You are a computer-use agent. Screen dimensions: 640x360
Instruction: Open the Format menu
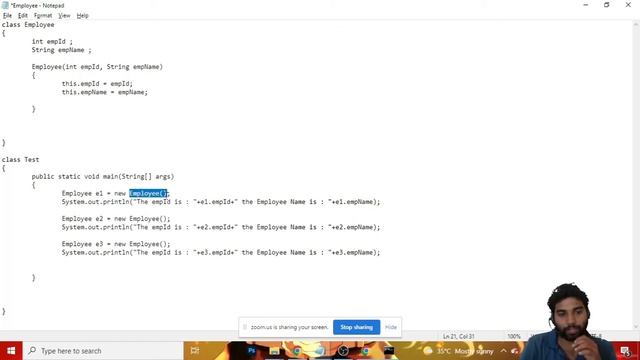(43, 16)
